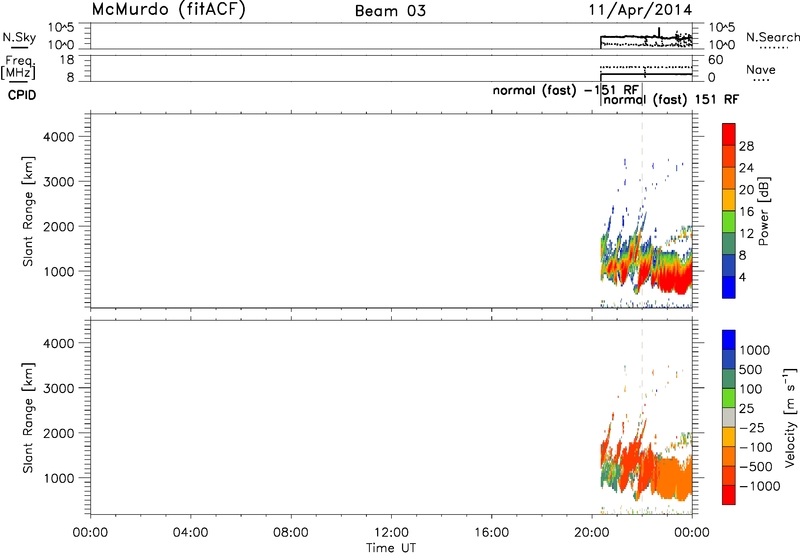Click the McMurdo (fitACF) title text

click(168, 10)
